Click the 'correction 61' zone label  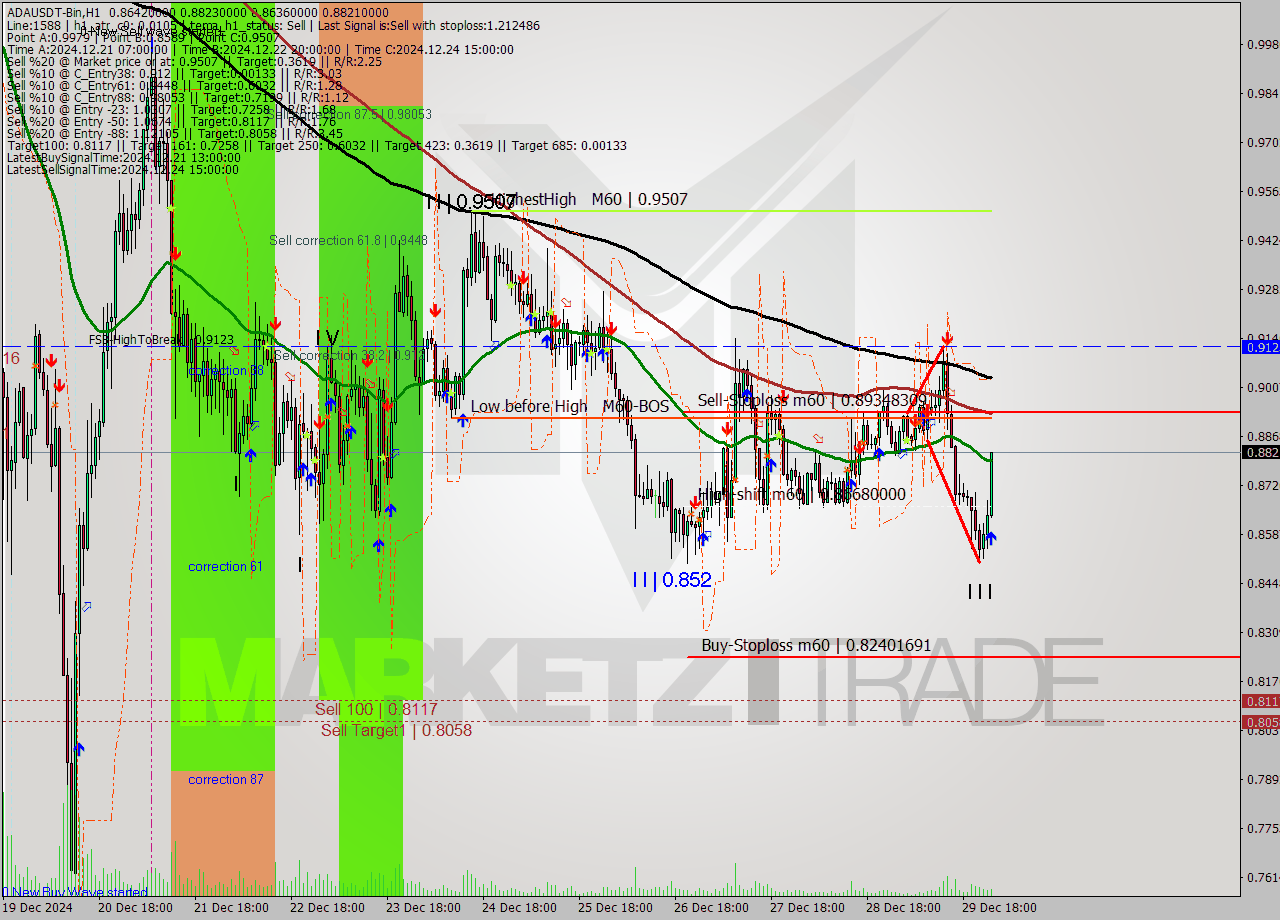(226, 567)
